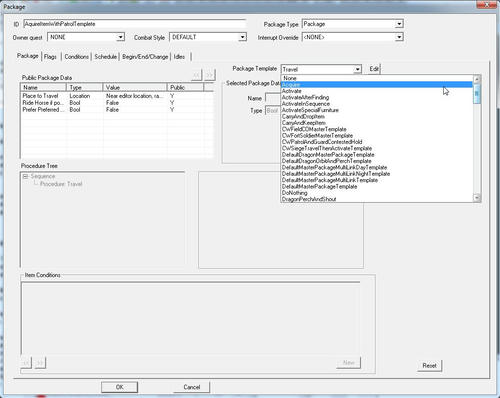This screenshot has width=500, height=398.
Task: Select the Begin/End/Change tab
Action: [x=145, y=57]
